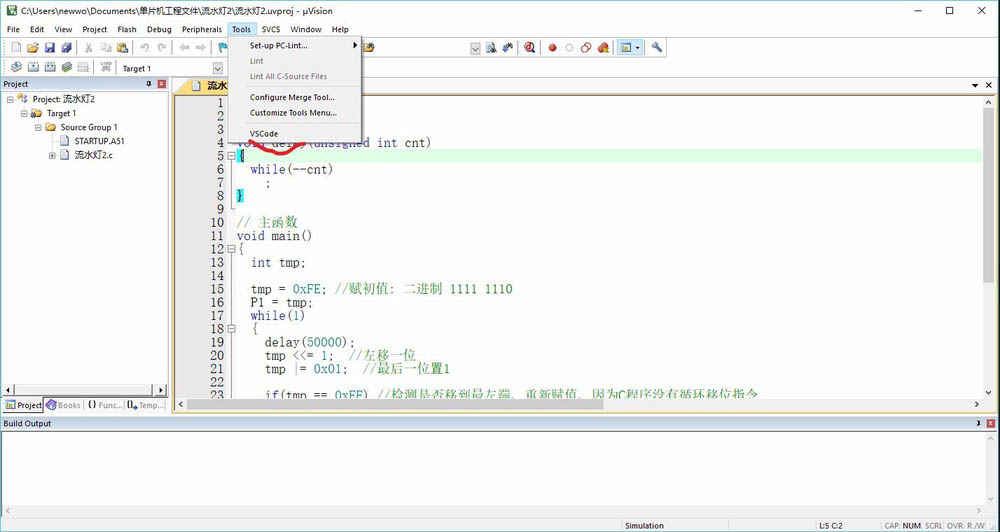Screen dimensions: 1000x532
Task: Select Customize Tools Menu entry
Action: (x=295, y=113)
